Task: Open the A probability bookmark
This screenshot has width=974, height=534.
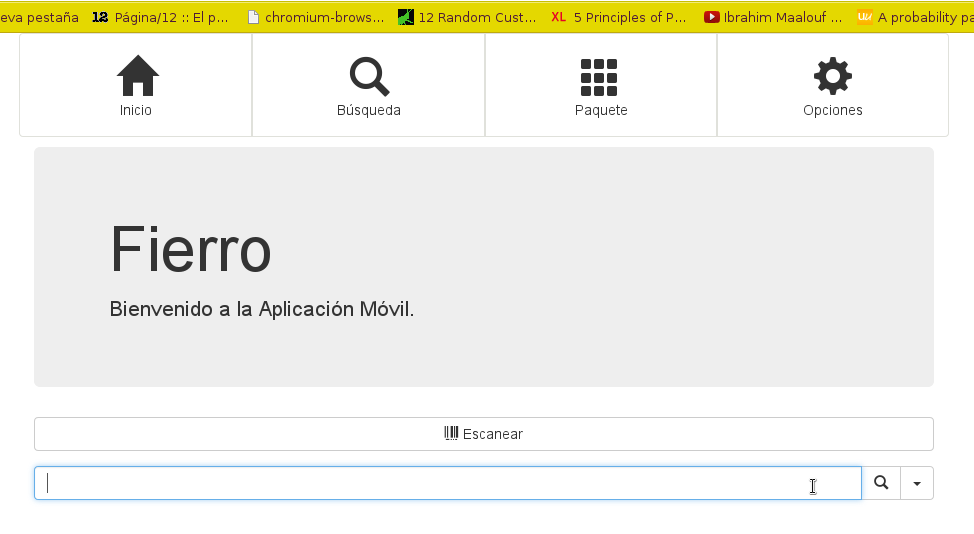Action: click(x=916, y=17)
